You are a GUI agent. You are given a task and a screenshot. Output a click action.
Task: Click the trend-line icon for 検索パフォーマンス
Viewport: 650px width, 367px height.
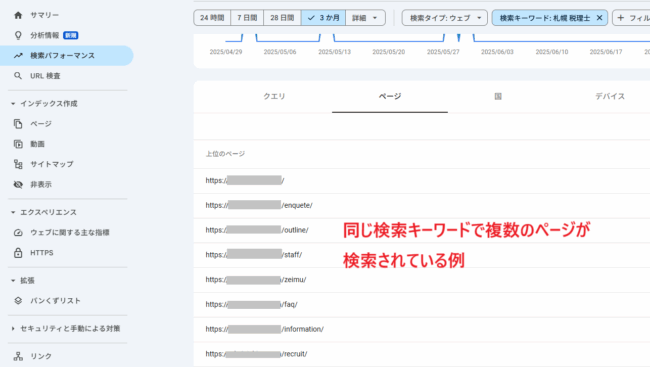tap(18, 56)
